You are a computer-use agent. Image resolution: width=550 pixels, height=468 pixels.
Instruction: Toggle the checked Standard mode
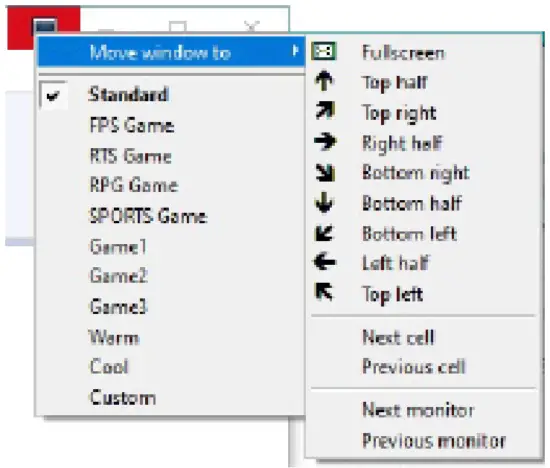[x=53, y=95]
